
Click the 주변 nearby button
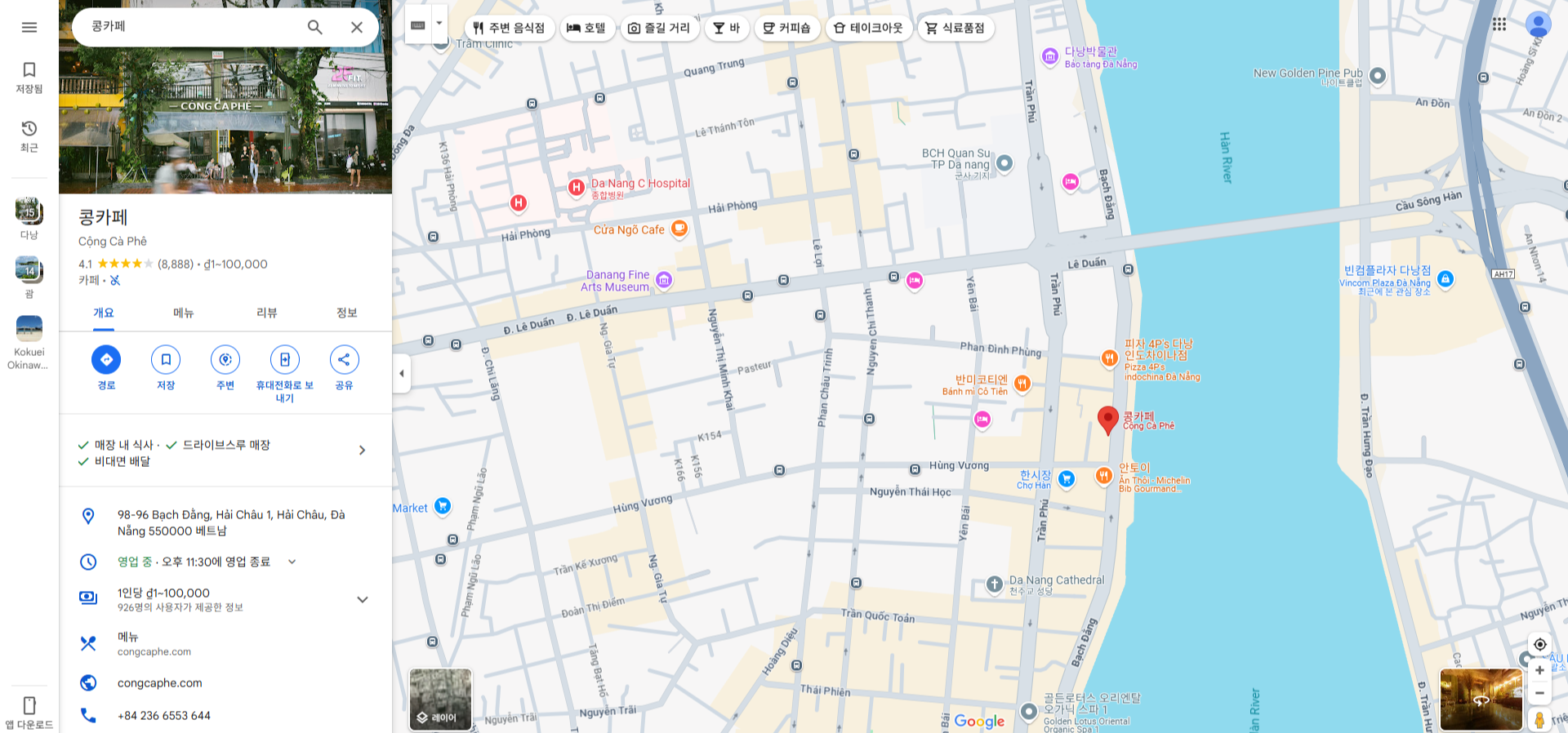225,360
